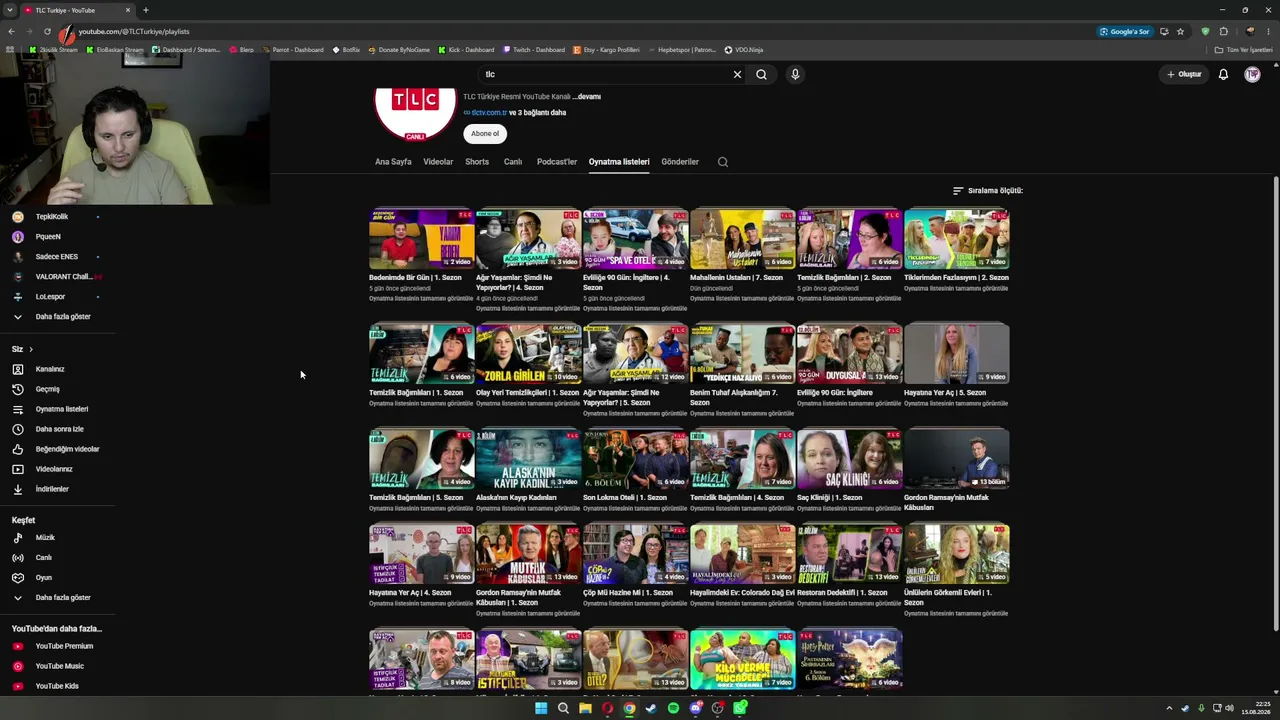Bookmark this page with the star icon
The width and height of the screenshot is (1280, 720).
click(1180, 31)
